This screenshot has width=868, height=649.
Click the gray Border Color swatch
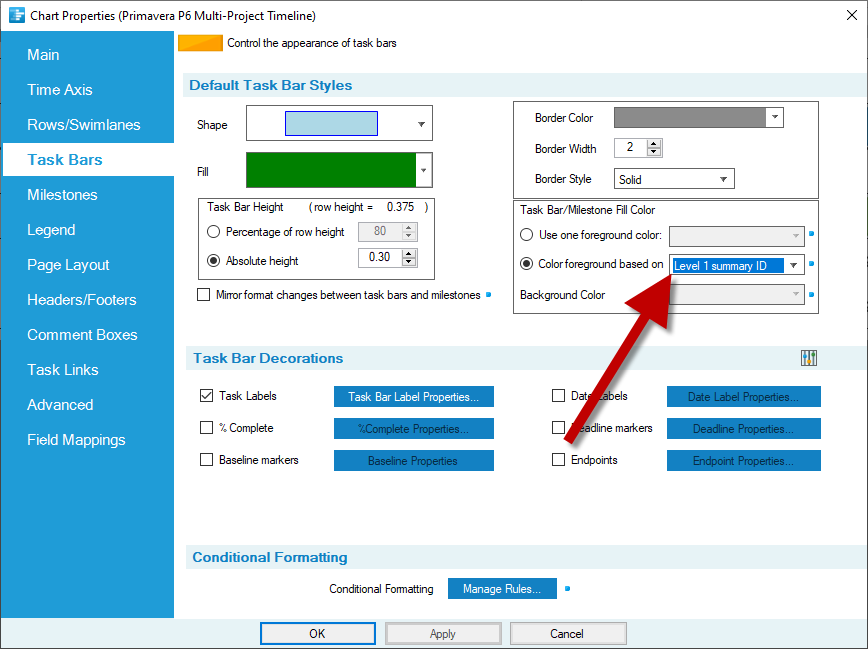pyautogui.click(x=690, y=117)
